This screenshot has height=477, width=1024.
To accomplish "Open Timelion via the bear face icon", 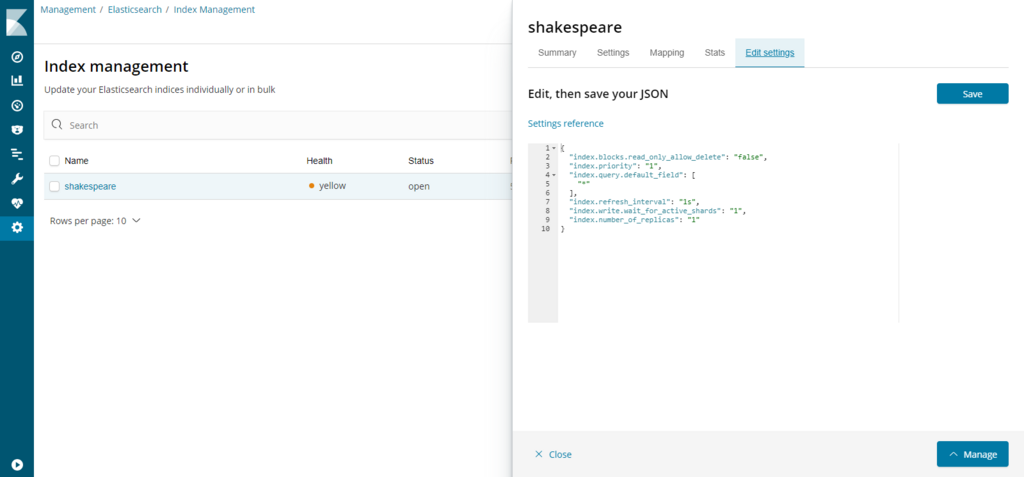I will (x=18, y=129).
